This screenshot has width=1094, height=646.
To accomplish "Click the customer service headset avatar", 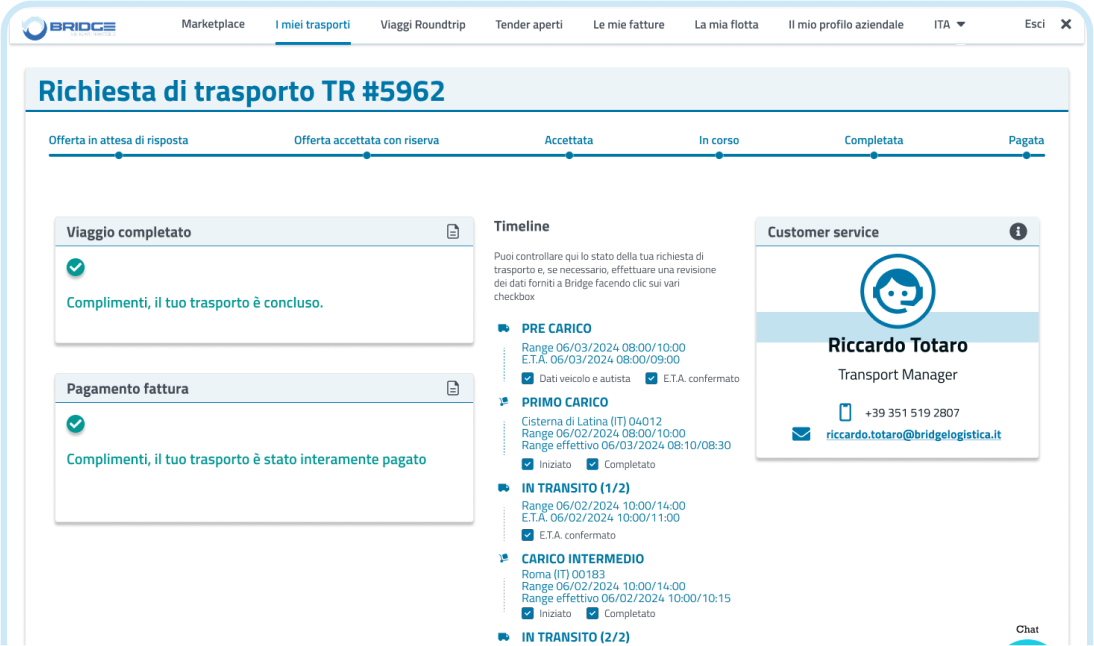I will (897, 291).
